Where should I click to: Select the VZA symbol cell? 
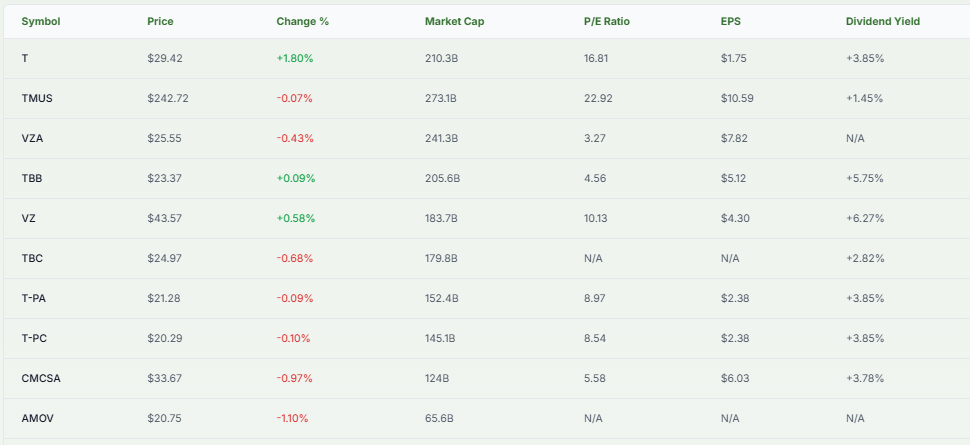pyautogui.click(x=32, y=139)
